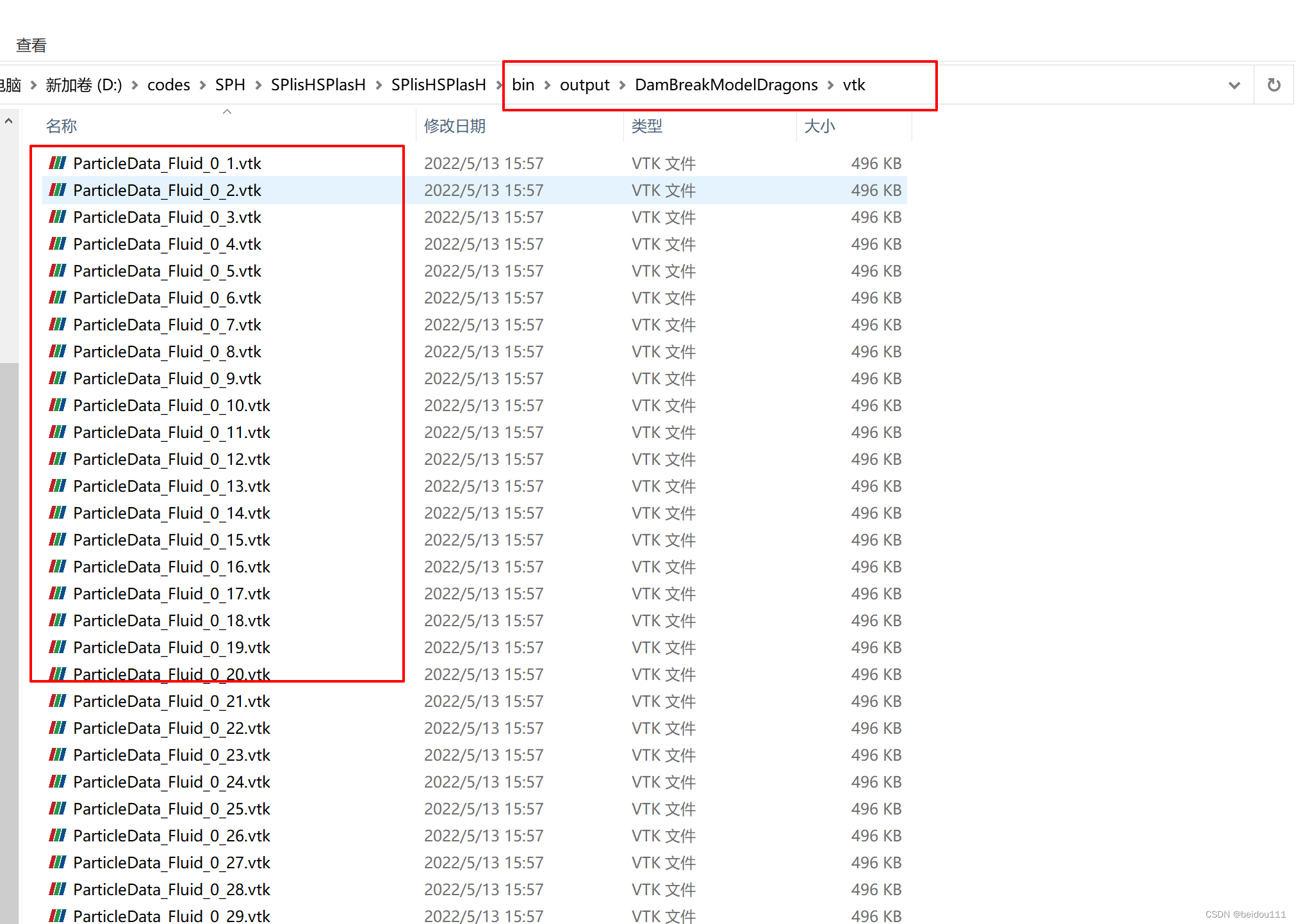Image resolution: width=1296 pixels, height=924 pixels.
Task: Click the VTK 文件 type of ParticleData_Fluid_0_9.vtk
Action: pyautogui.click(x=664, y=378)
